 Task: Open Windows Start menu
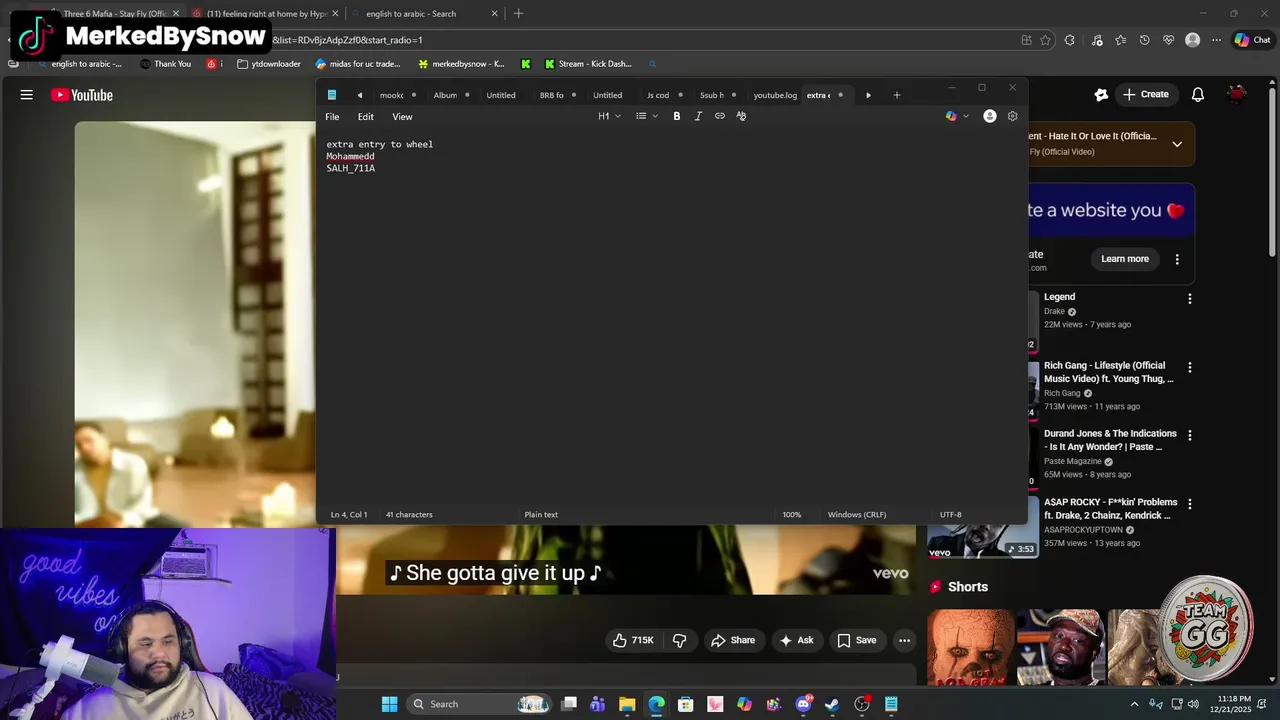coord(389,704)
